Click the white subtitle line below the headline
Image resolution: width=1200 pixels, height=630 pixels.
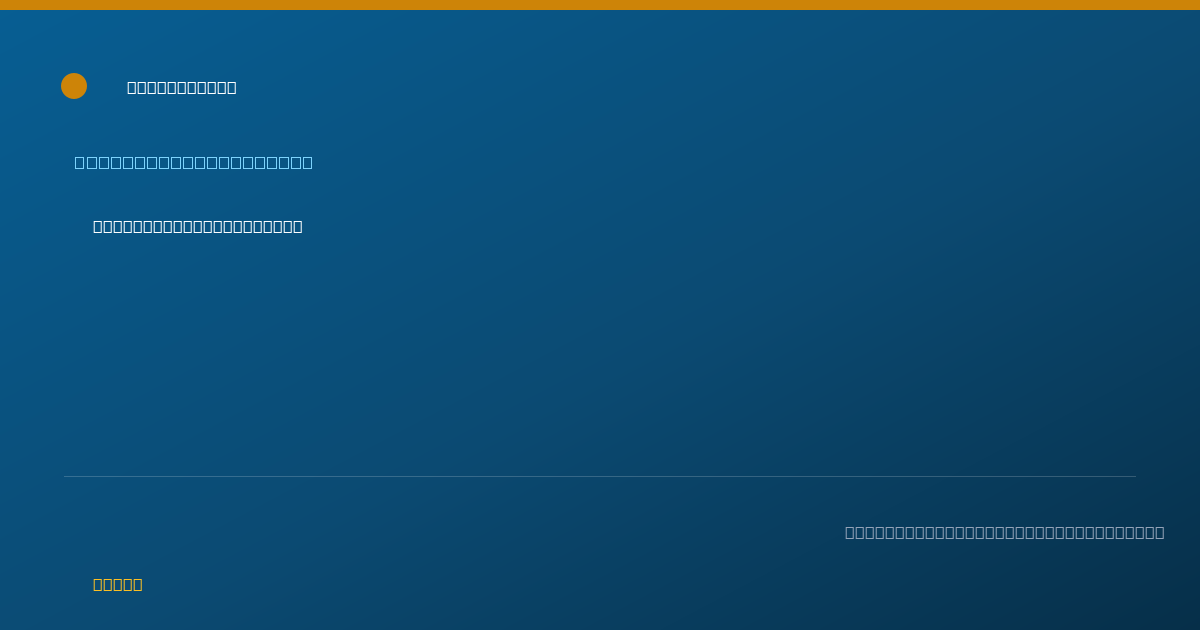pyautogui.click(x=198, y=226)
